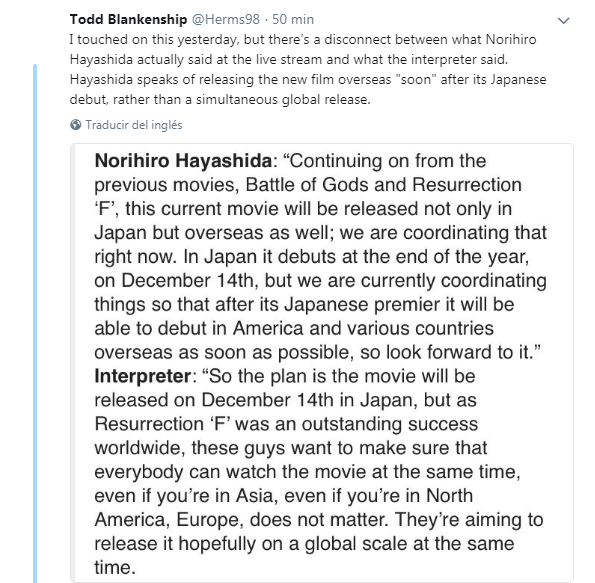Click the image line 'Resurrection 'F' was an outstanding success'
The image size is (595, 583).
point(286,424)
